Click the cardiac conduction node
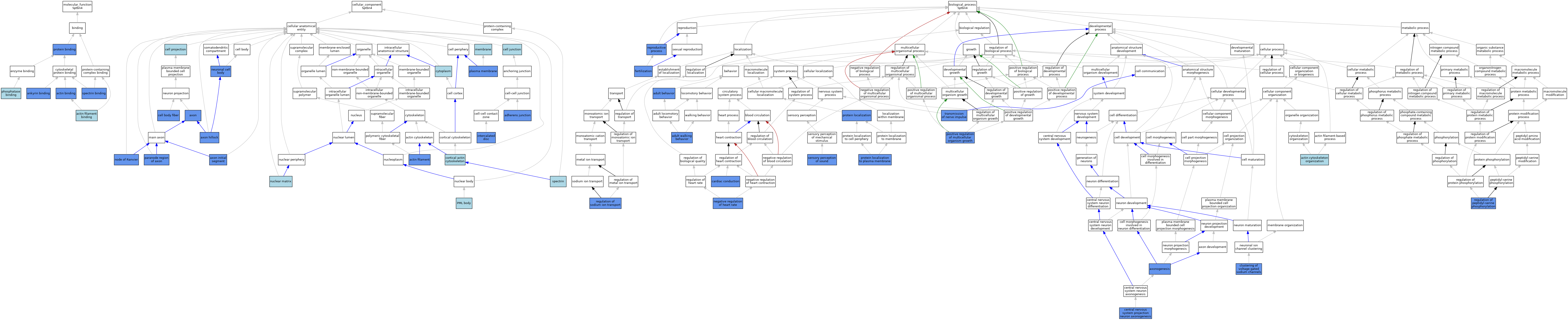This screenshot has height=320, width=1568. point(726,181)
